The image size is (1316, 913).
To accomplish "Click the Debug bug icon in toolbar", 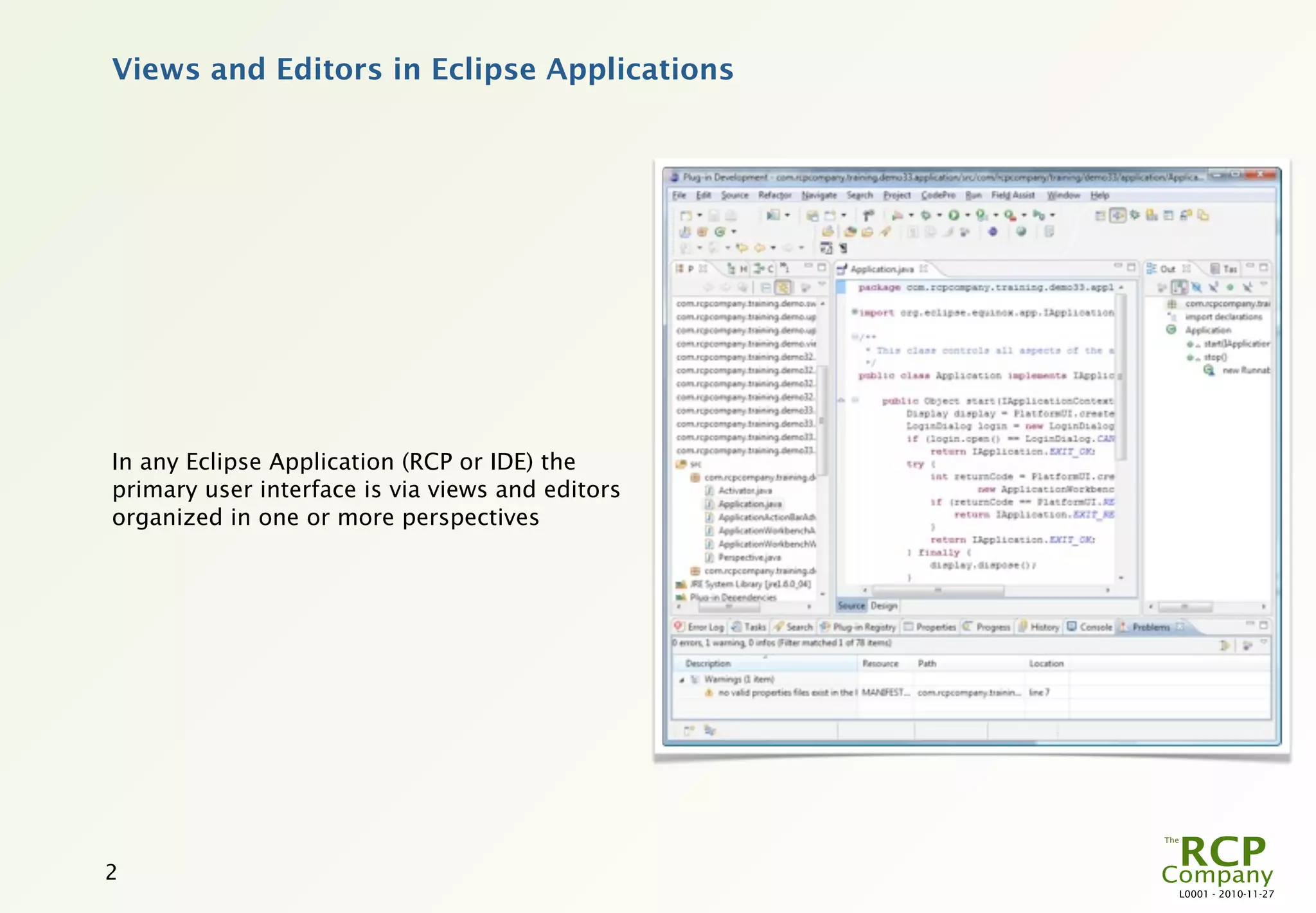I will coord(926,216).
